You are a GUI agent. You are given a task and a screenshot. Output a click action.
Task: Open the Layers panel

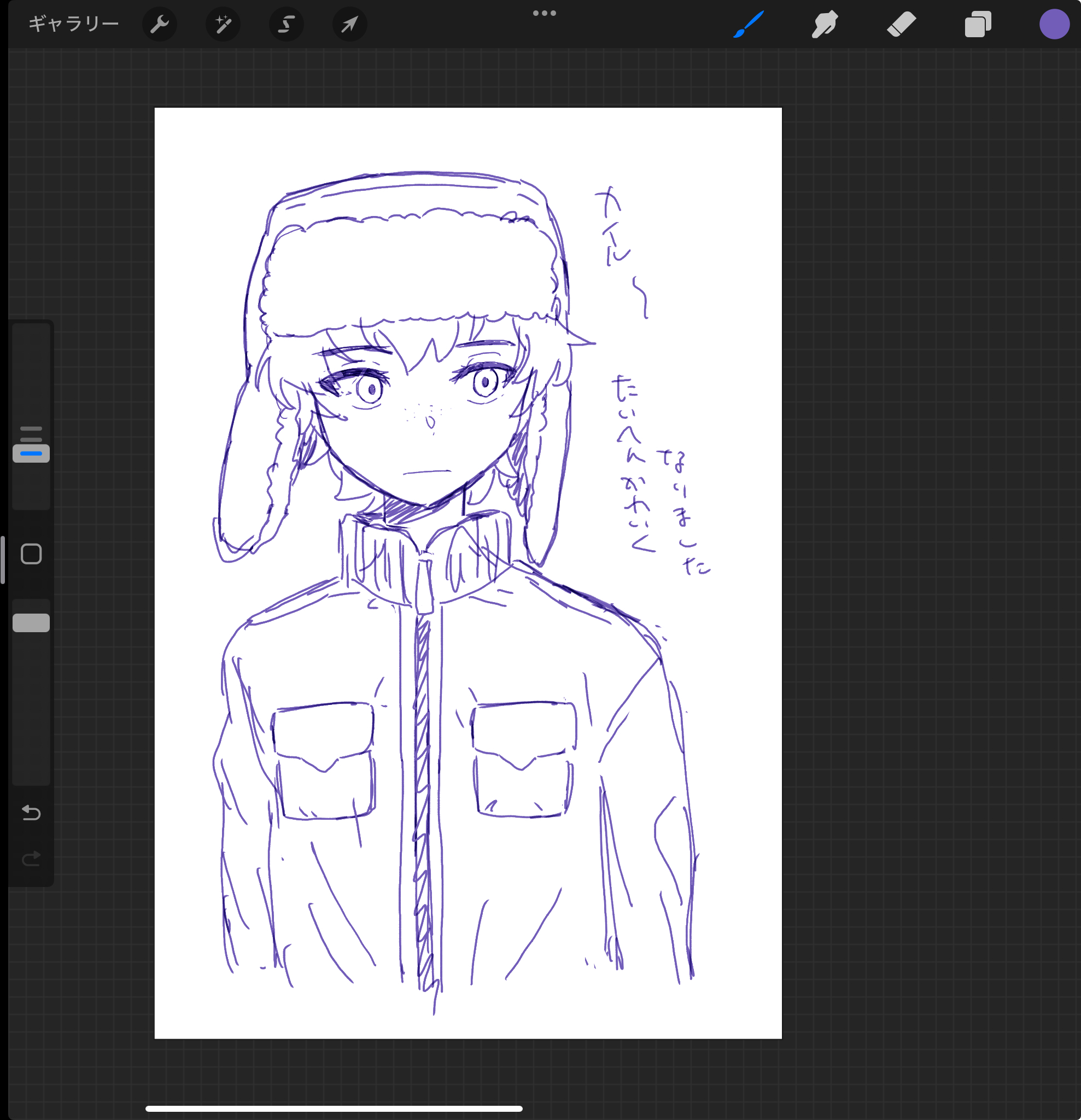[978, 25]
